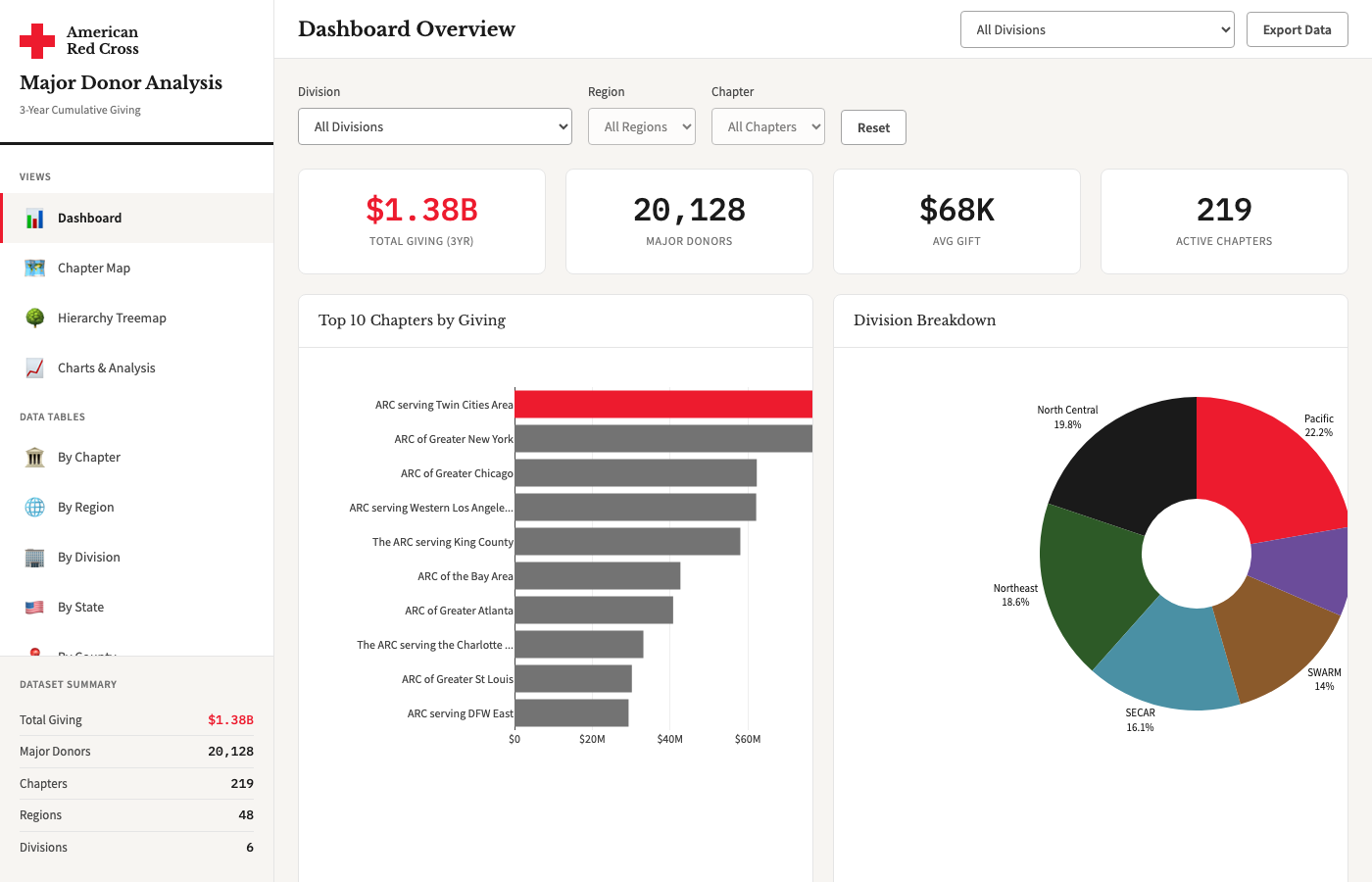Viewport: 1372px width, 882px height.
Task: Click the "ARC serving Twin Cities Area" label
Action: [444, 405]
